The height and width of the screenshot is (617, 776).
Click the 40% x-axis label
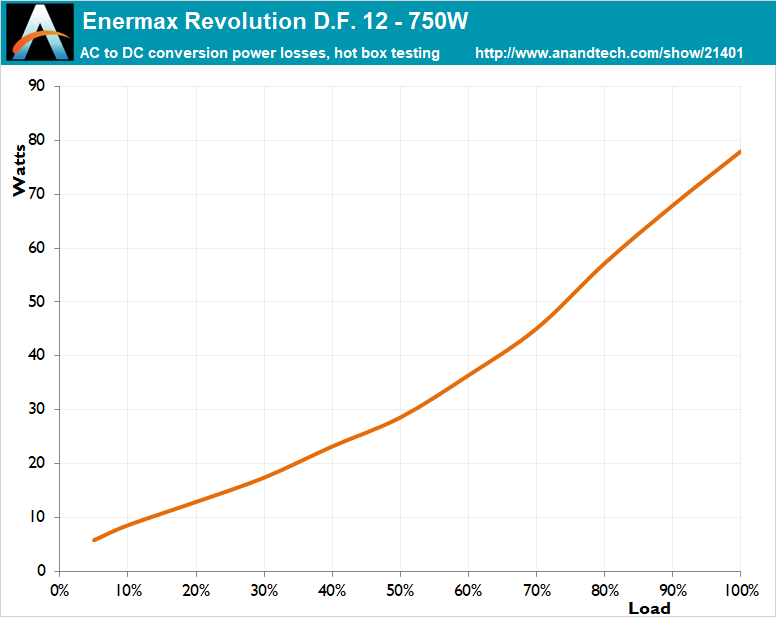332,590
